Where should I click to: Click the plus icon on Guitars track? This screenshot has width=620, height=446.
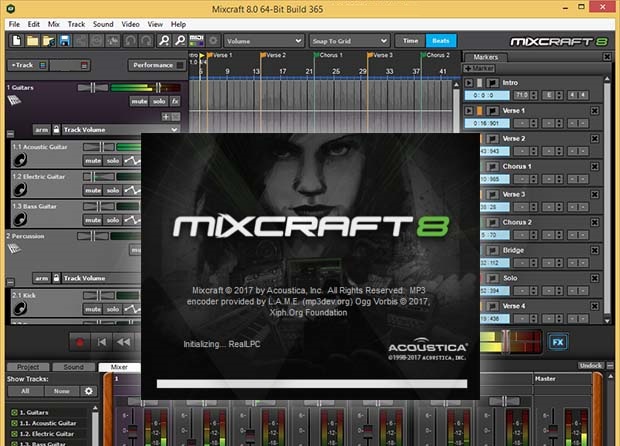coord(166,117)
